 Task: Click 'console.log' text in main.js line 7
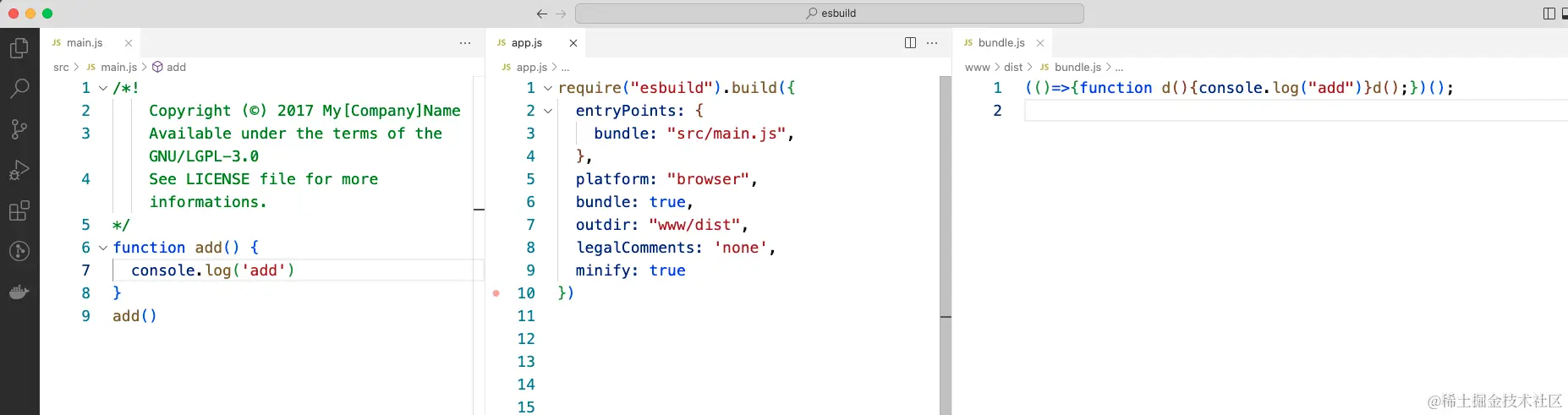181,270
